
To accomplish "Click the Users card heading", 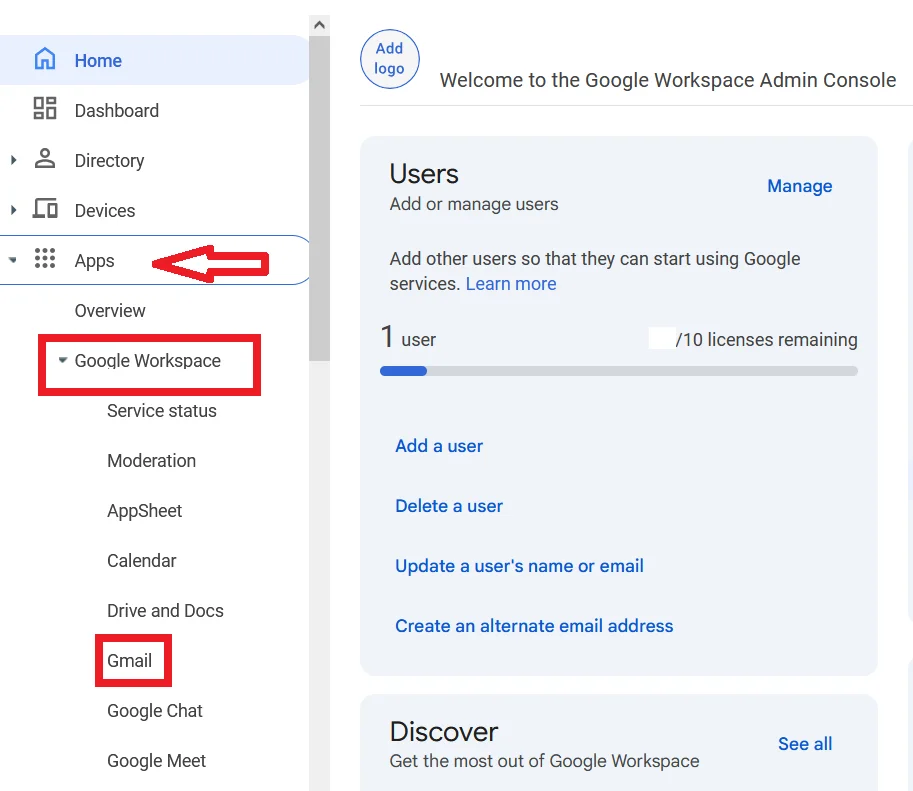I will [x=424, y=174].
